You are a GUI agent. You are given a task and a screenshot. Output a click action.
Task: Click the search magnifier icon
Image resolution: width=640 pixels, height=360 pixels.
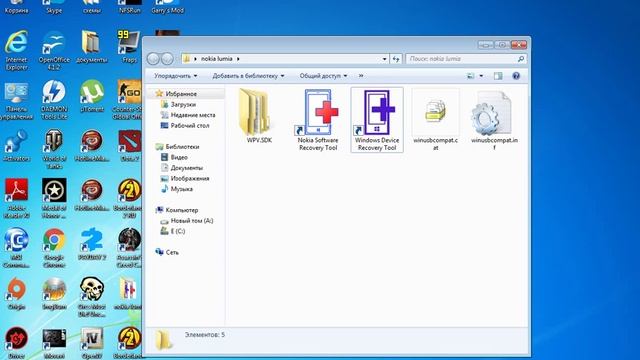coord(520,59)
